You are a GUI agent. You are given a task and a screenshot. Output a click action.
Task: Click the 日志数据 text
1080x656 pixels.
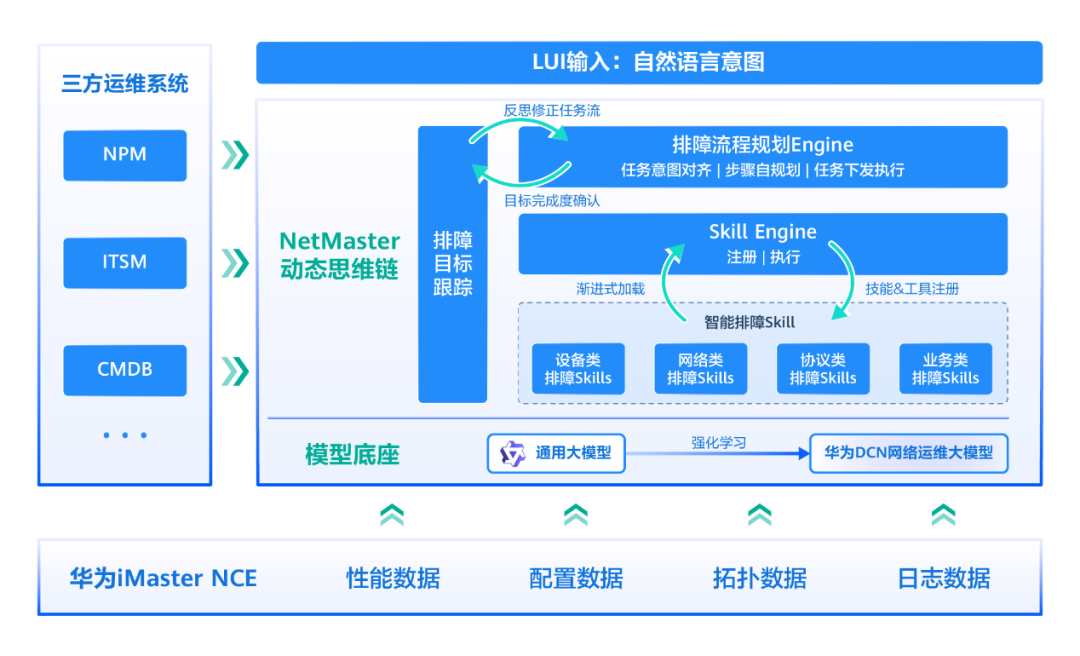944,578
